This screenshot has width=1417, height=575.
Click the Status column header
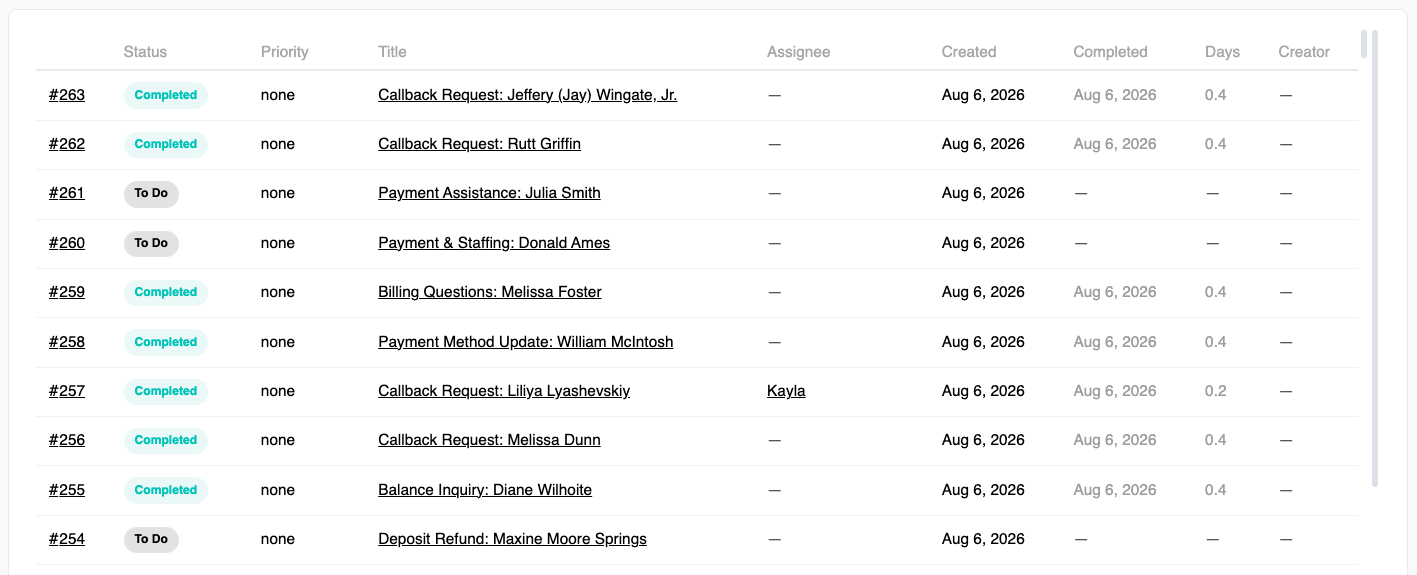145,52
